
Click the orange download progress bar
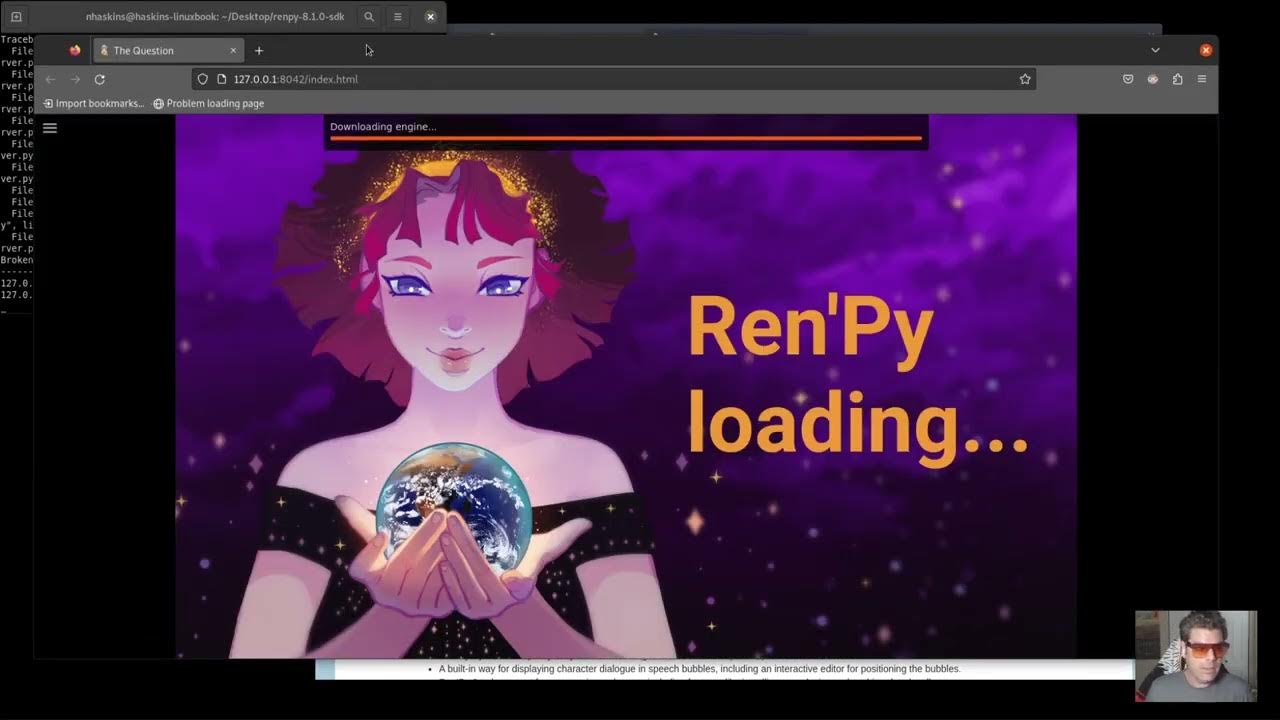coord(626,138)
